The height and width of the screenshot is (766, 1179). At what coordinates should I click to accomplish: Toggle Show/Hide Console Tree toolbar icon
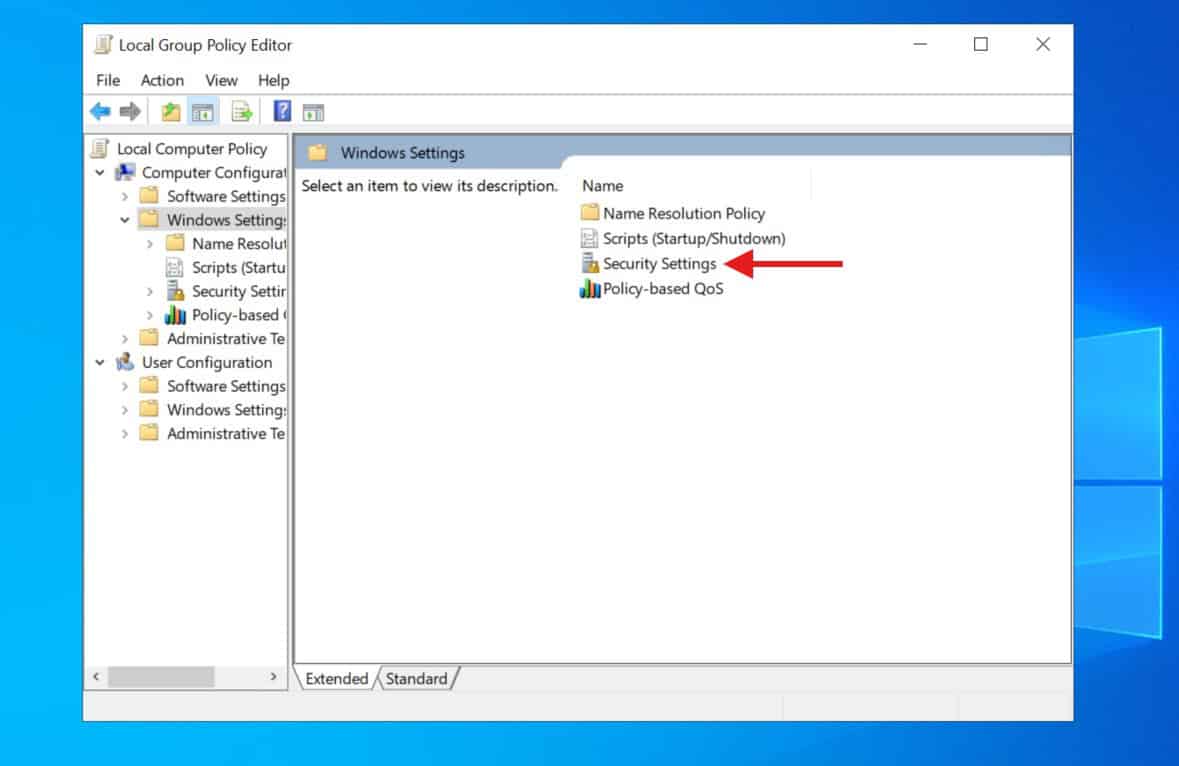(203, 113)
